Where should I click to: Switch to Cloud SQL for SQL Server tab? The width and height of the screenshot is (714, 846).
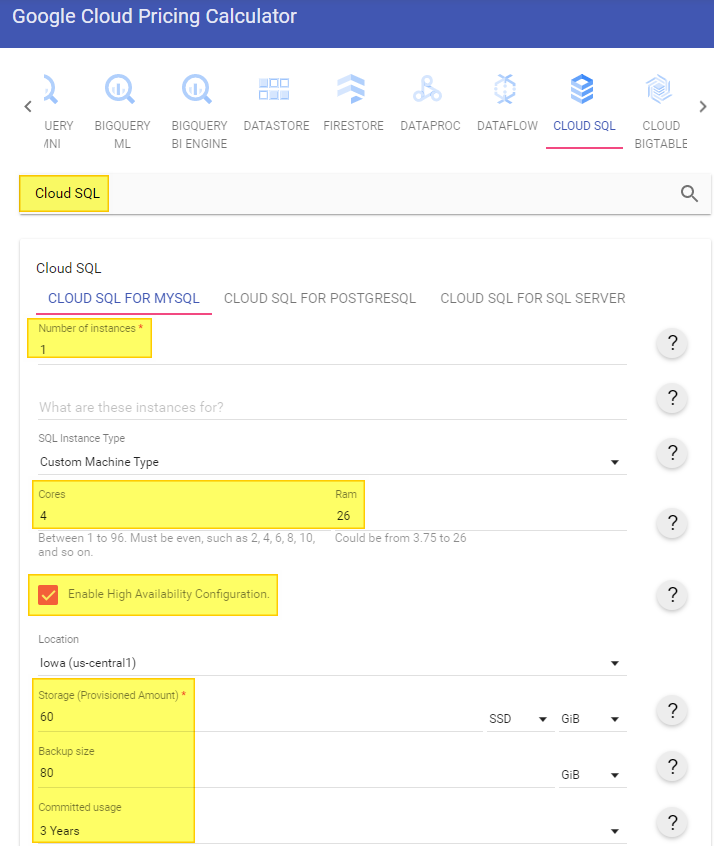coord(533,298)
